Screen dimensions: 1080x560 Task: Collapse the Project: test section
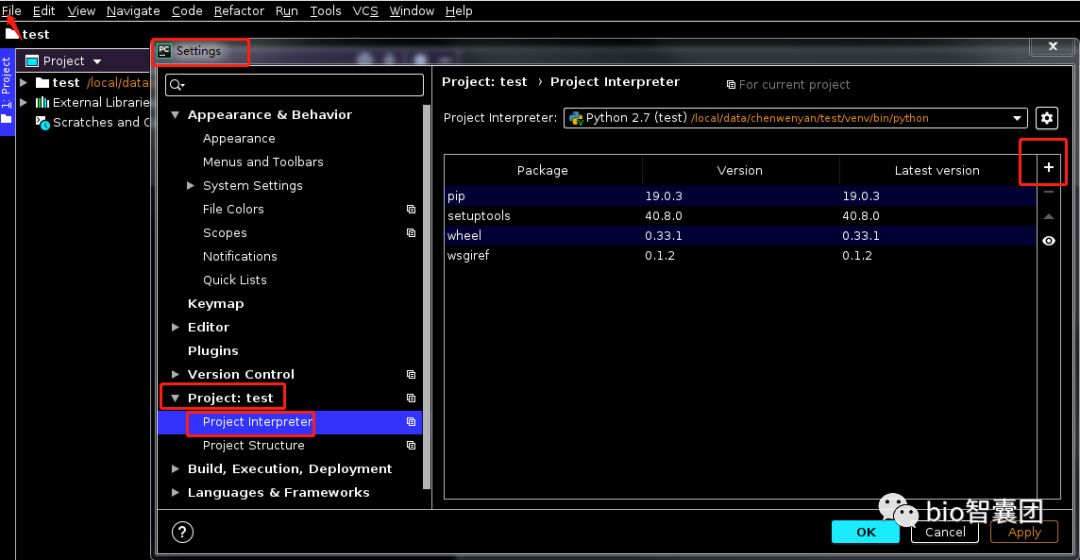pos(175,398)
